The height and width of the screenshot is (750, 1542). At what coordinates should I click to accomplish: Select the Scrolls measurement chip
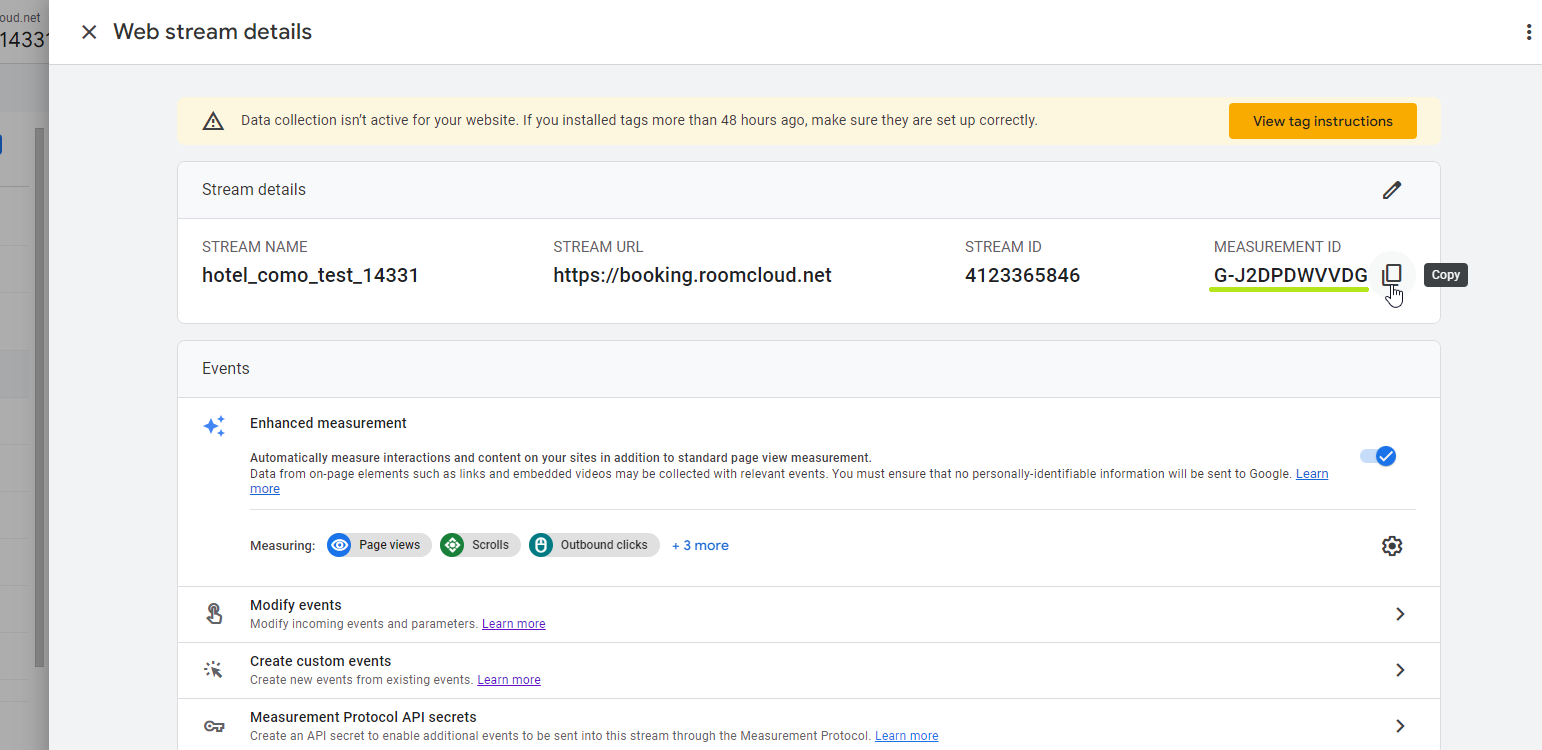click(x=479, y=544)
